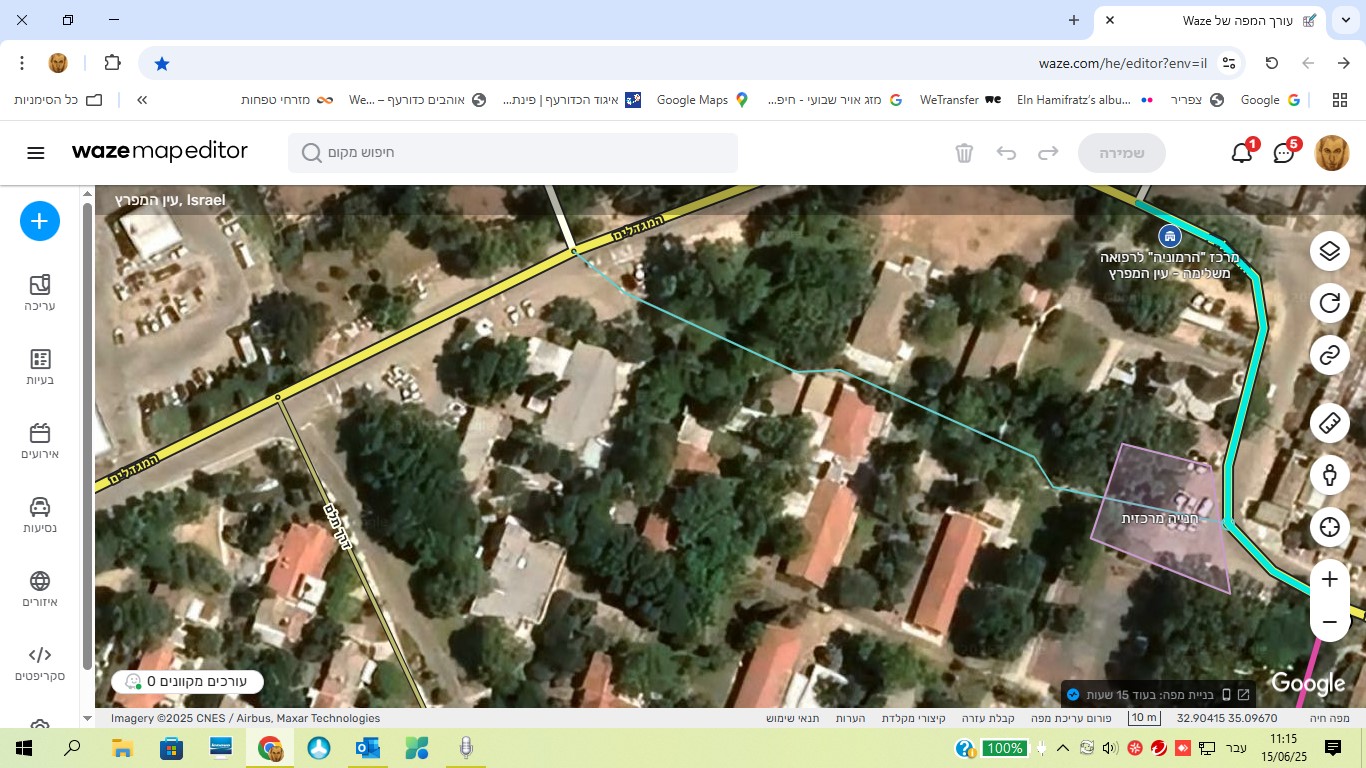Click the blue plus add button
Image resolution: width=1366 pixels, height=768 pixels.
(x=40, y=221)
